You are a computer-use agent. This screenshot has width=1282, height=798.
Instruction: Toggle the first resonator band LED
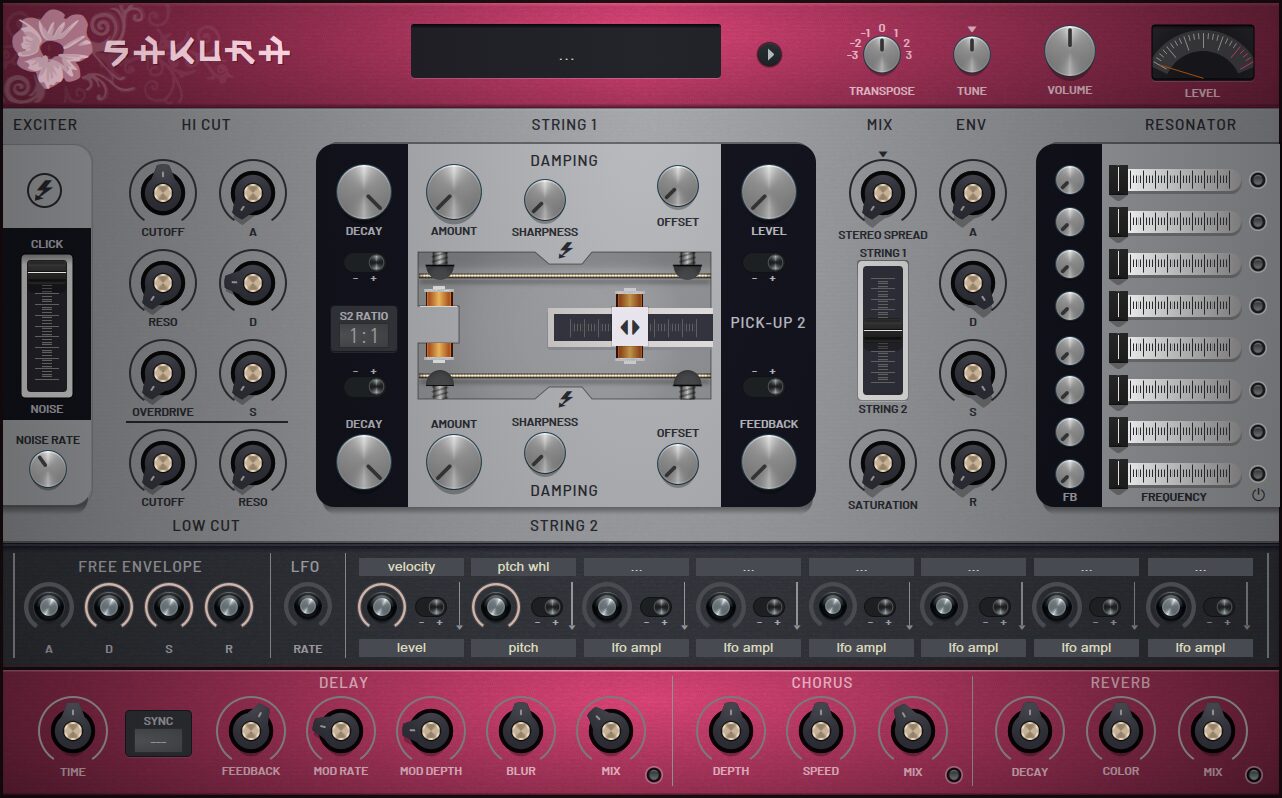pos(1258,180)
